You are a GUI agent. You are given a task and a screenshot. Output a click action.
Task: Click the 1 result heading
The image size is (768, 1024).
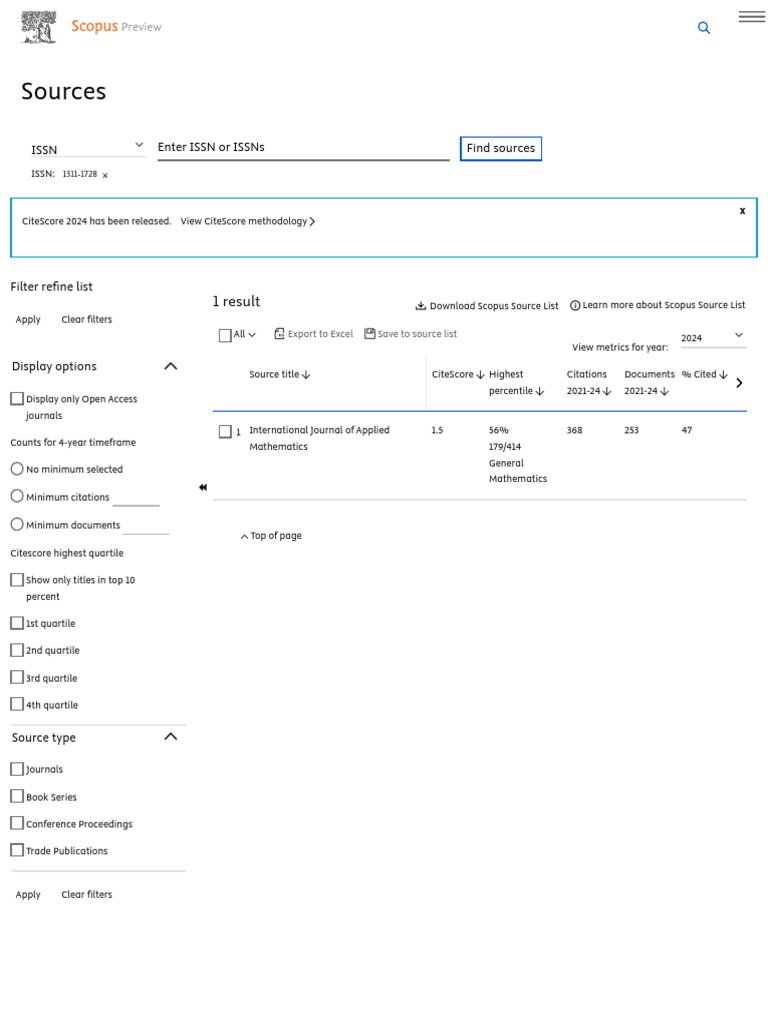click(x=236, y=301)
